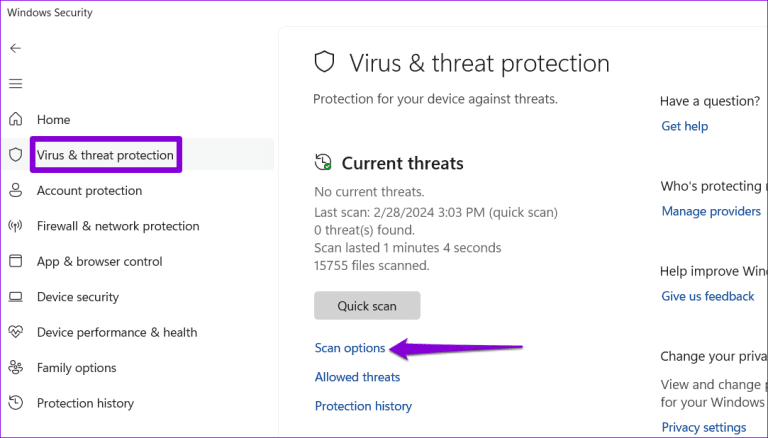
Task: Click the Device performance heart icon
Action: 16,332
